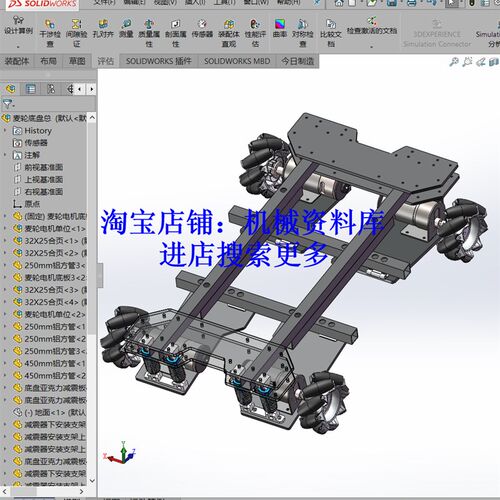The image size is (500, 500).
Task: Switch to the FeatureManager design tree icon tab
Action: [11, 89]
